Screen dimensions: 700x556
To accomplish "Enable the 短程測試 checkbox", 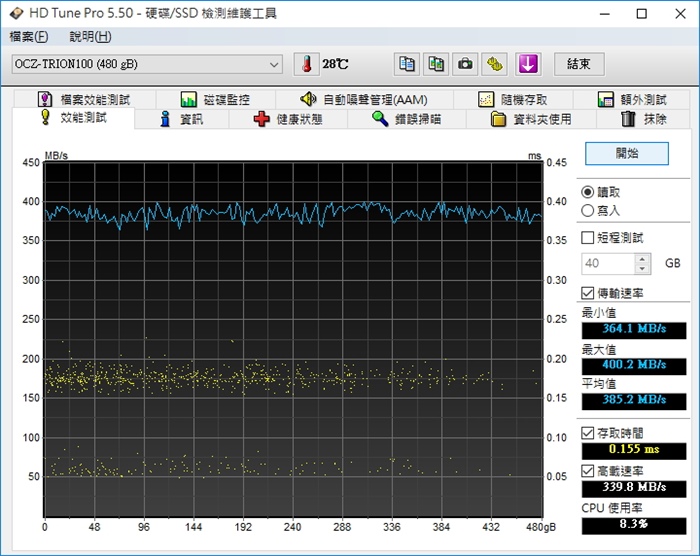I will (588, 238).
